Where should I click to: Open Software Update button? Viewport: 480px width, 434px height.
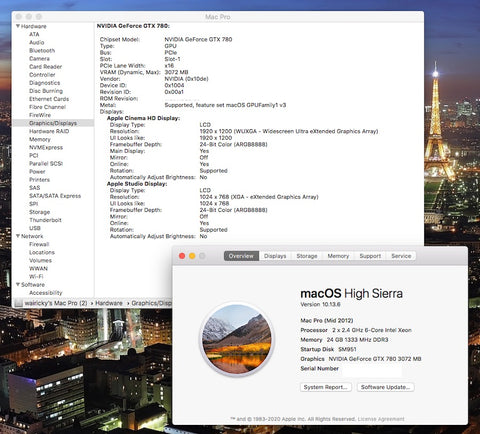pyautogui.click(x=385, y=387)
